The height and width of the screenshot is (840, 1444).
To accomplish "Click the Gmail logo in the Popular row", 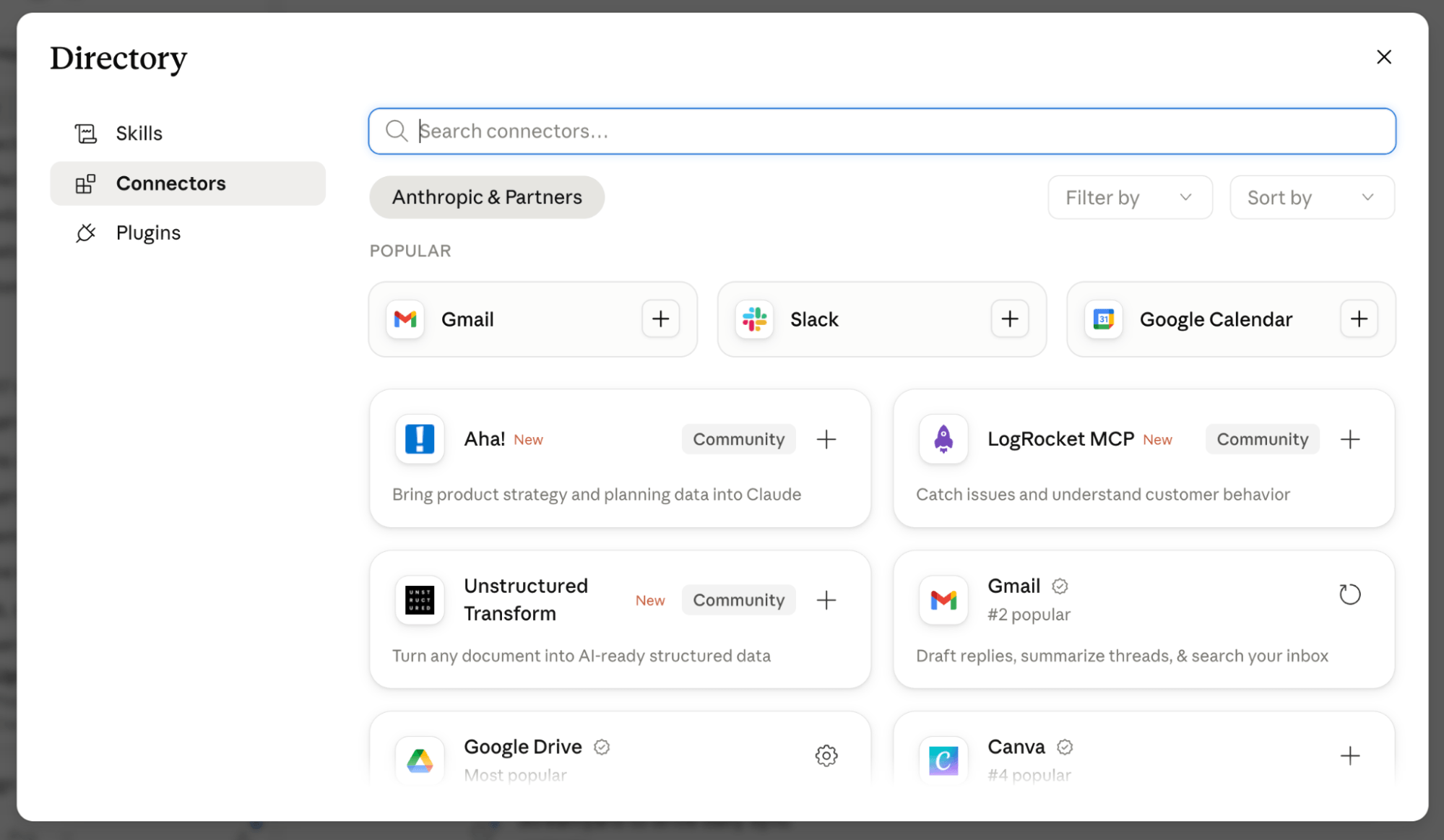I will pos(405,319).
